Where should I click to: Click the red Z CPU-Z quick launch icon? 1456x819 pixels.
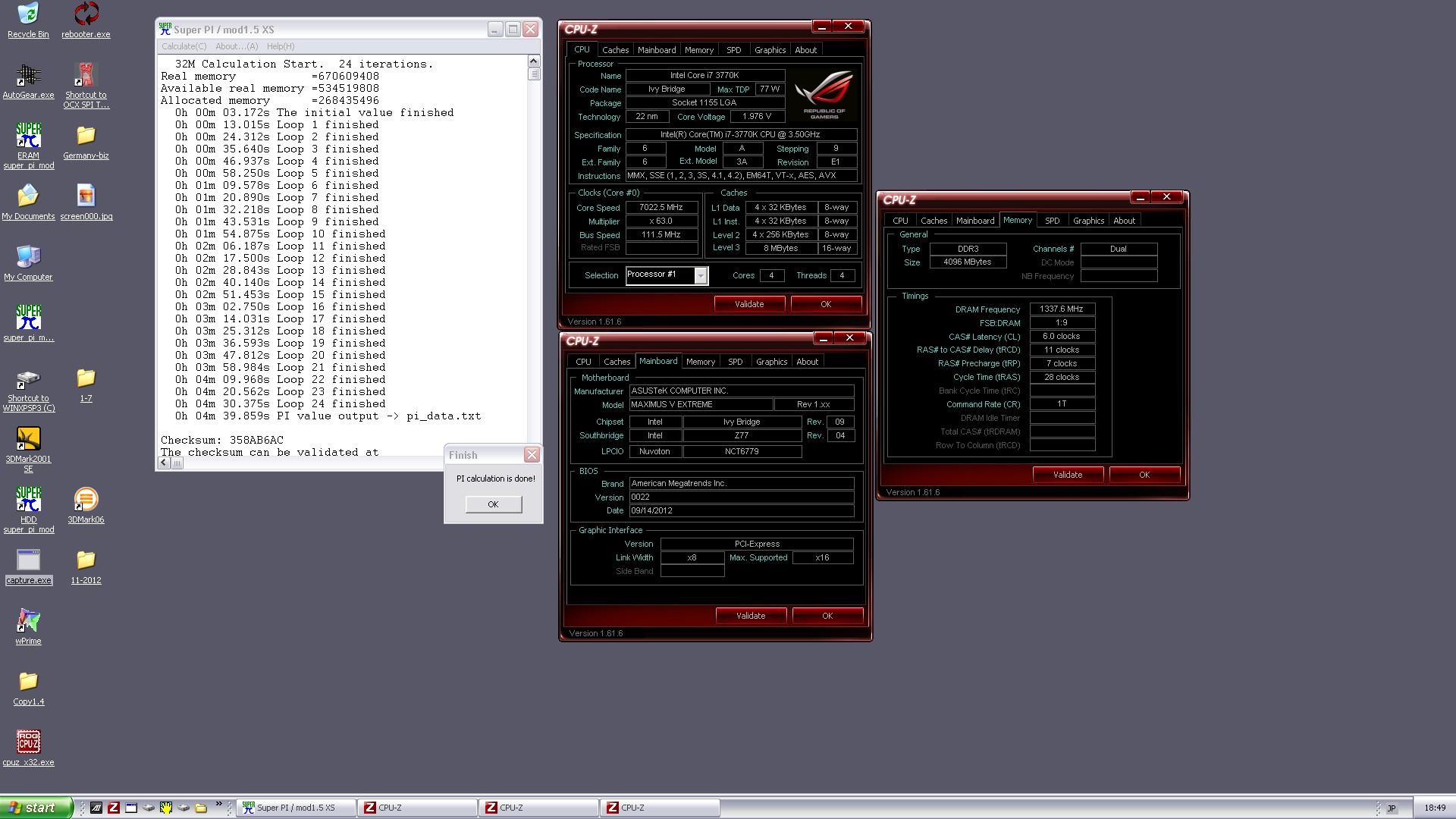[114, 808]
